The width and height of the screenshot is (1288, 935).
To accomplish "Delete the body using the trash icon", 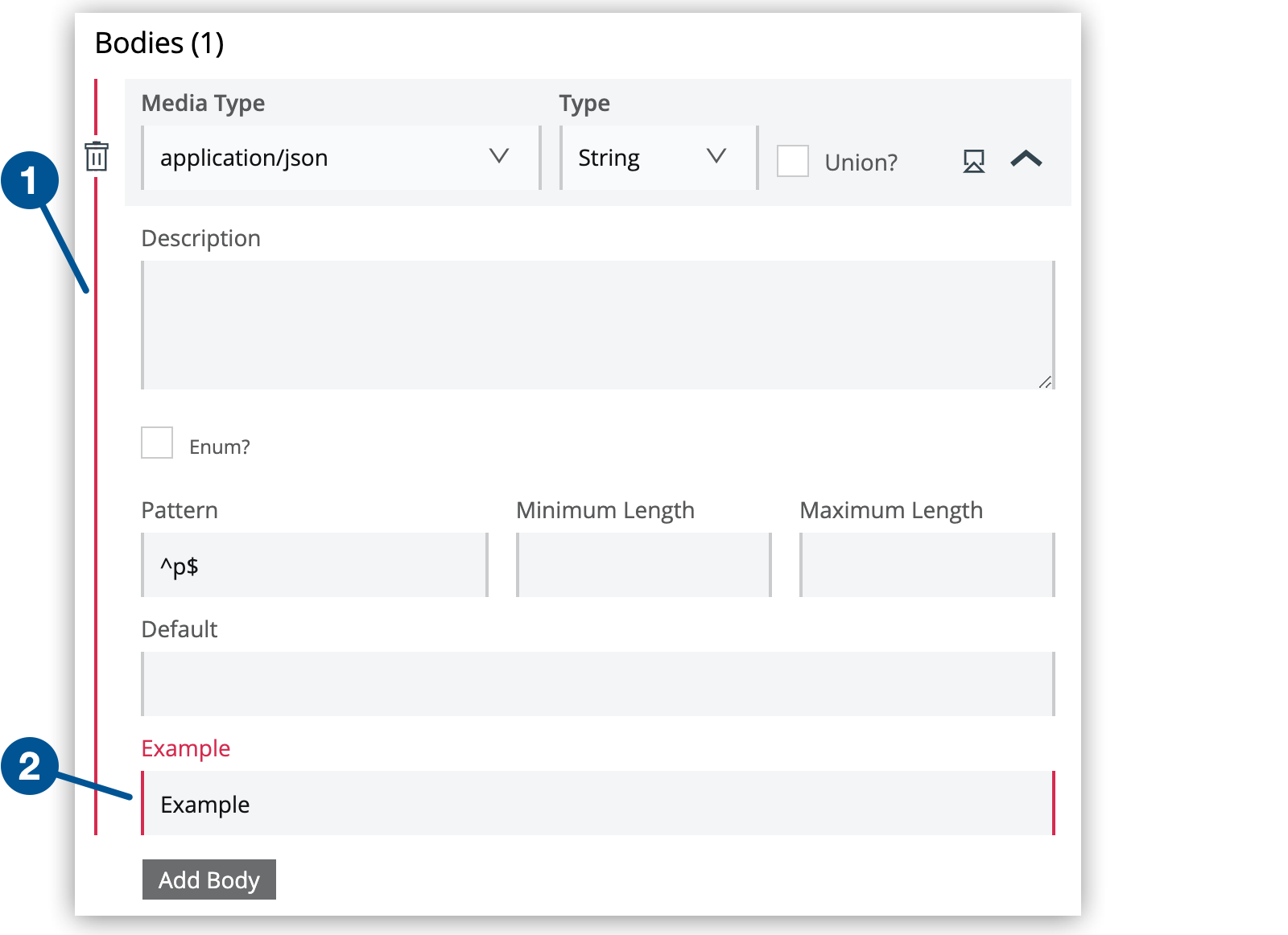I will click(97, 156).
